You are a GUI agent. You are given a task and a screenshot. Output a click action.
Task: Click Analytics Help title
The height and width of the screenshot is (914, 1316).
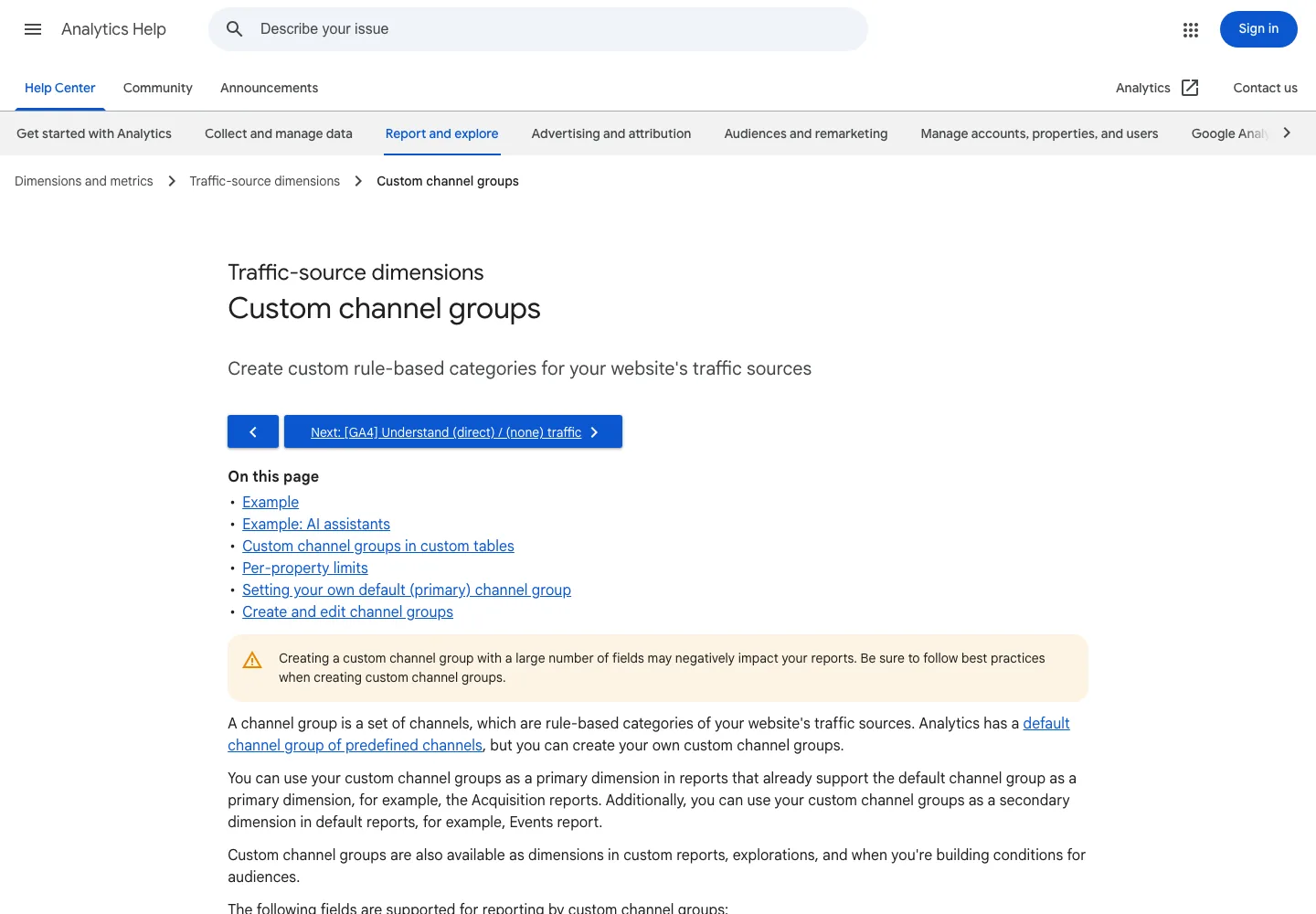[x=113, y=29]
